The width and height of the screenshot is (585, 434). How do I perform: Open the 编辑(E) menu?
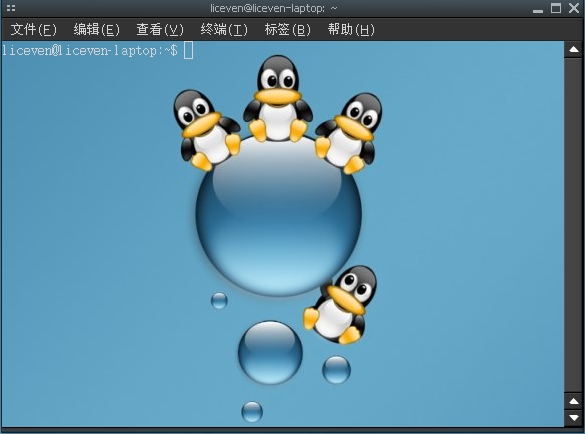[x=97, y=29]
